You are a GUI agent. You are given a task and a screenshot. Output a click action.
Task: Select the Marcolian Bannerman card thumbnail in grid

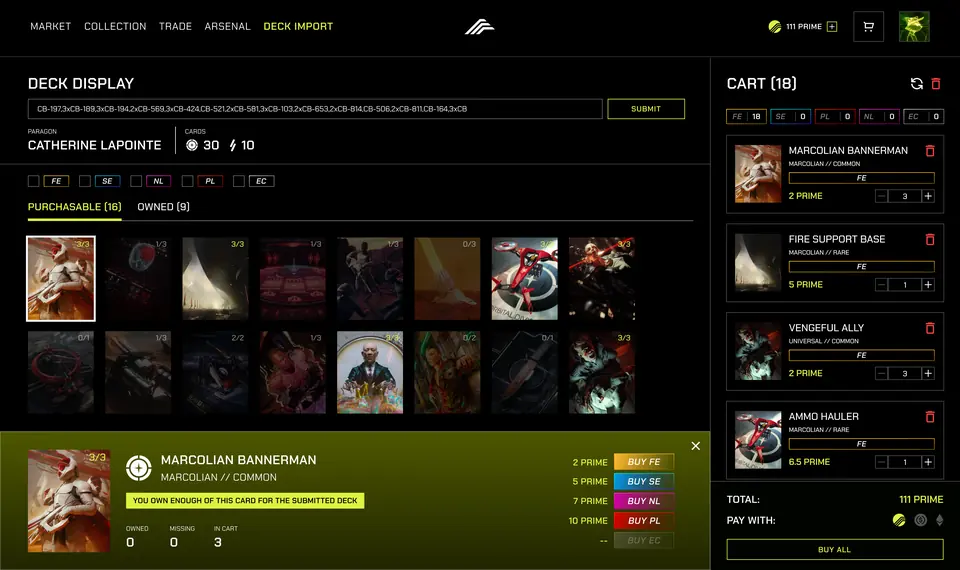61,279
